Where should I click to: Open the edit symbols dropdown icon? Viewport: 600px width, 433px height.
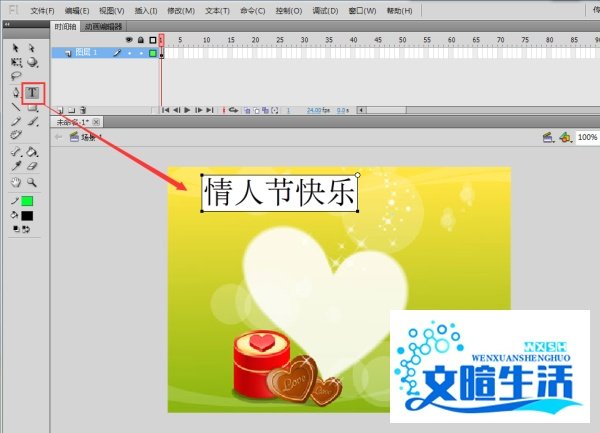[566, 137]
